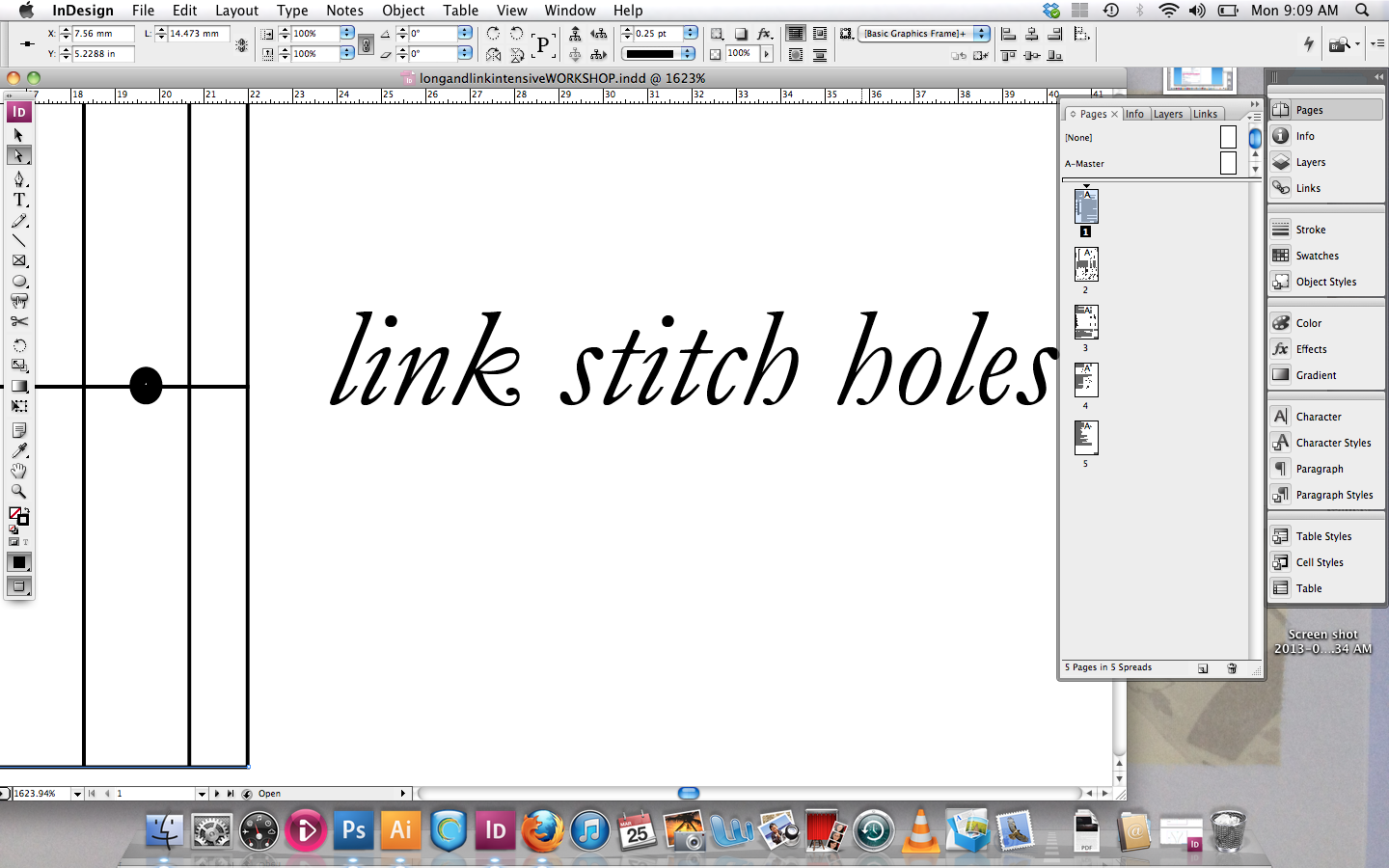Pick the Type tool
Screen dimensions: 1389x868
(18, 200)
